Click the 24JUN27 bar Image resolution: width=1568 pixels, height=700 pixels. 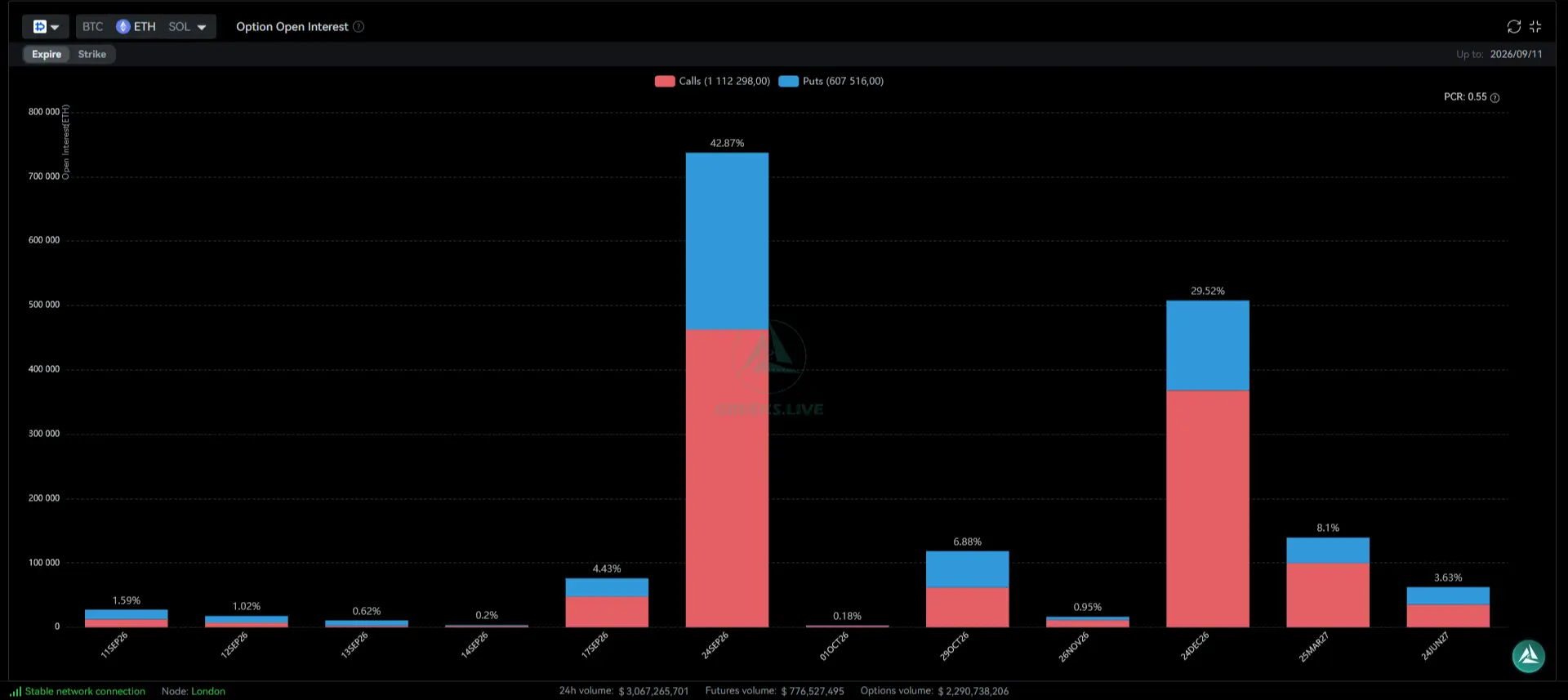(1448, 607)
